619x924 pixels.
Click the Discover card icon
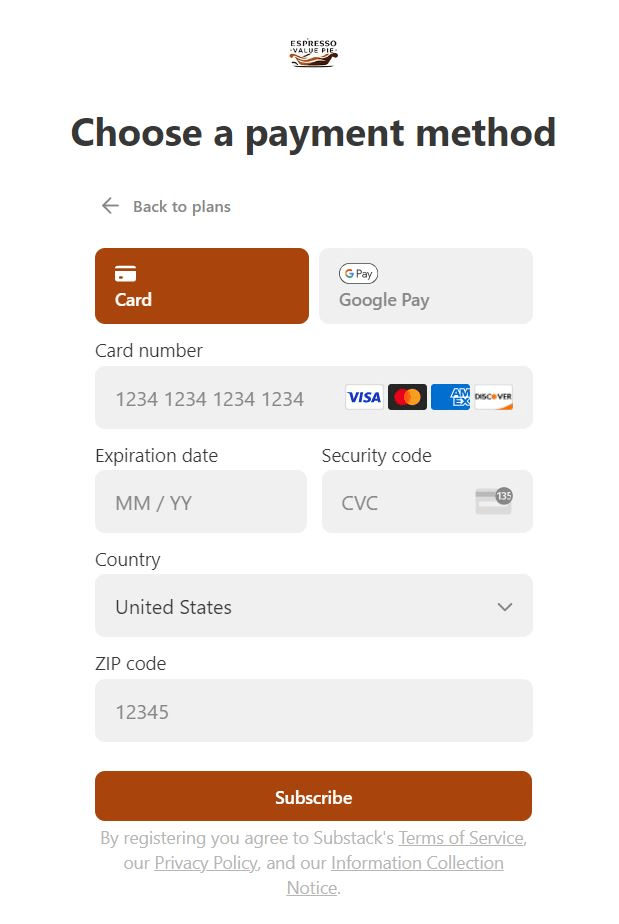(493, 398)
